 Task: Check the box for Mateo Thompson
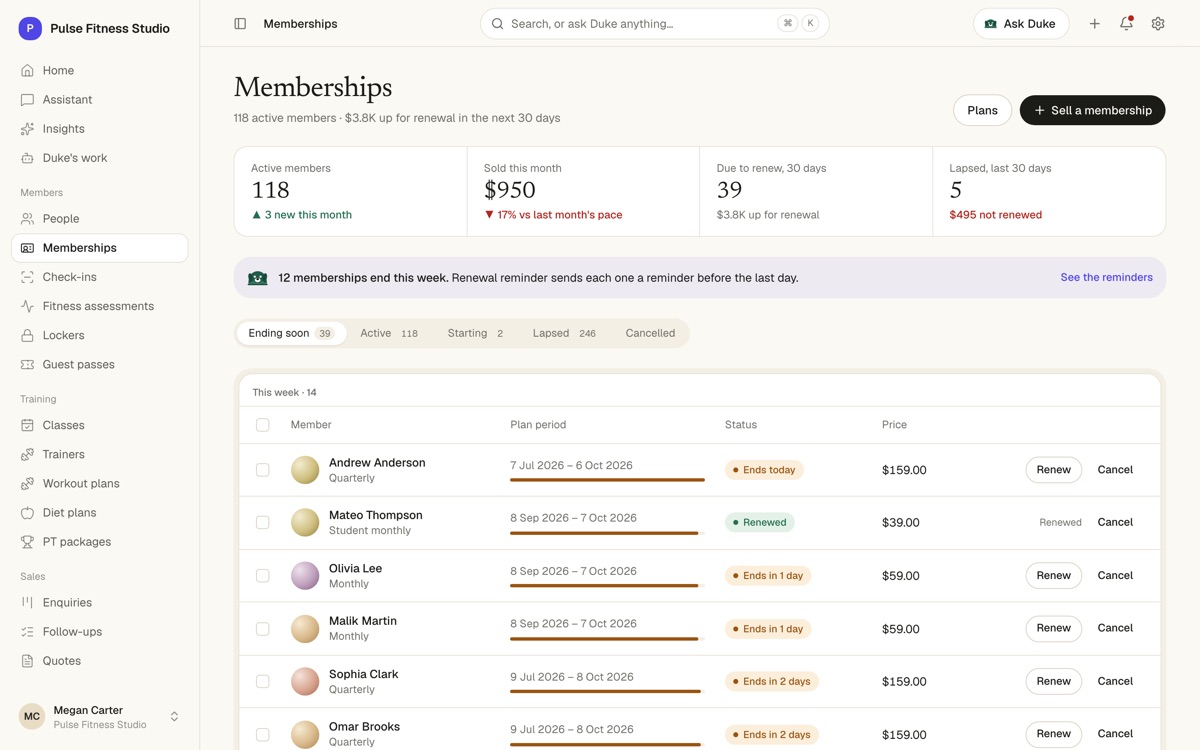pos(263,523)
